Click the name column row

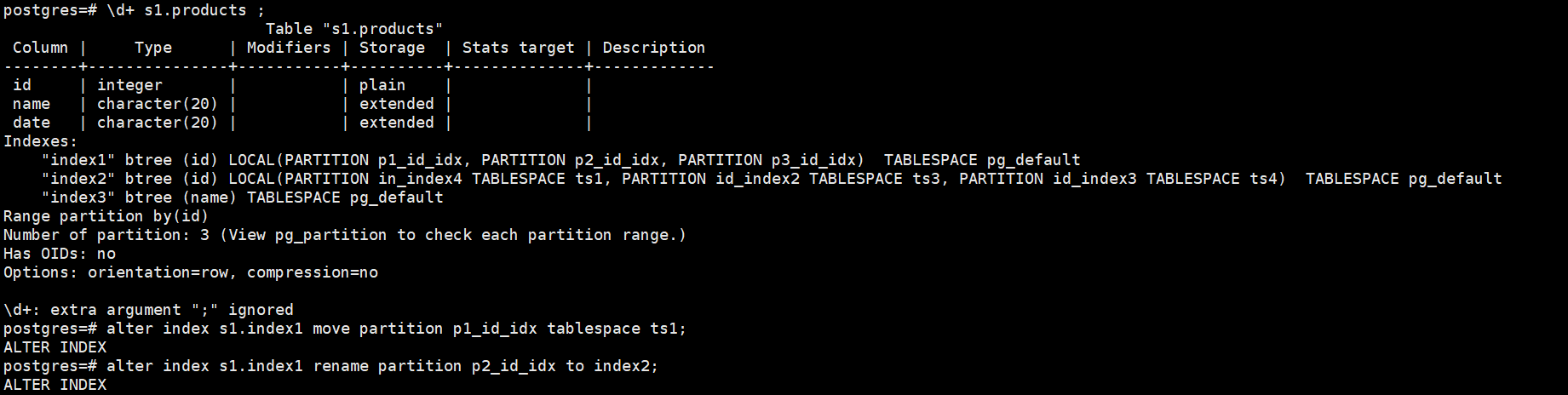pos(32,104)
